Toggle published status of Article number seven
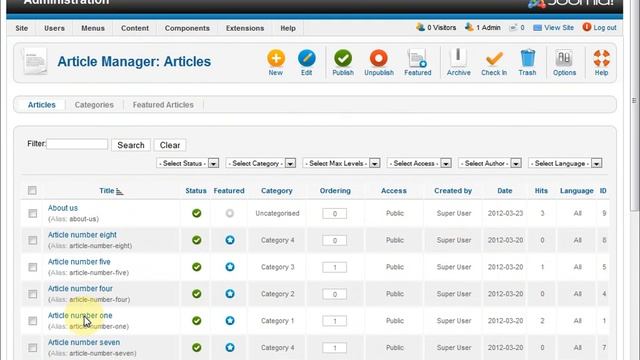The height and width of the screenshot is (360, 640). [197, 348]
